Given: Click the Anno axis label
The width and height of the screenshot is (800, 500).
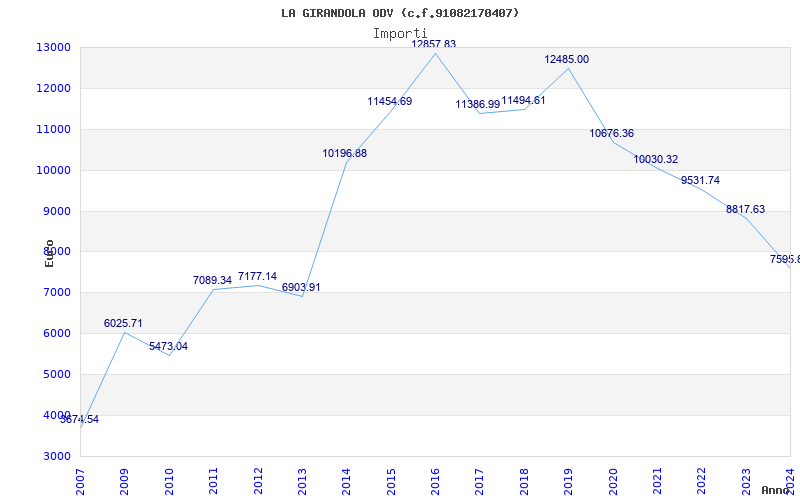Looking at the screenshot, I should coord(775,490).
